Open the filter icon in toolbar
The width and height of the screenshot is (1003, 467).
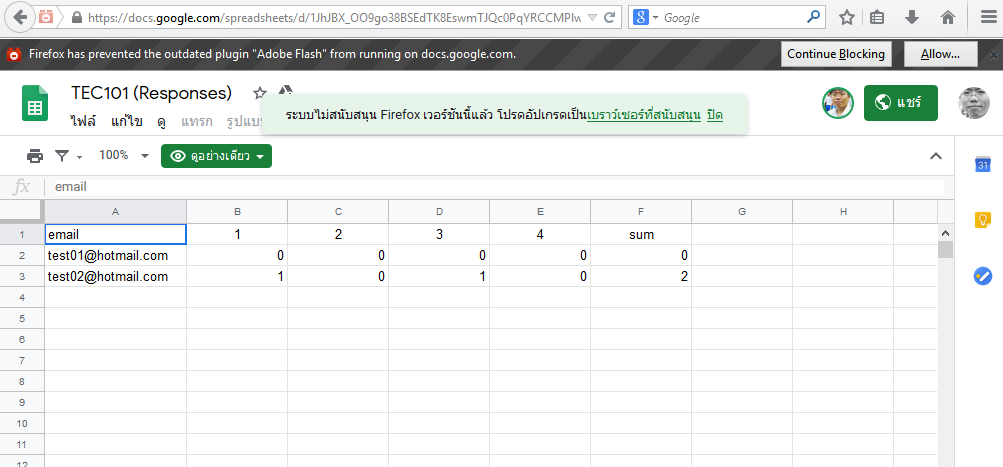point(63,156)
